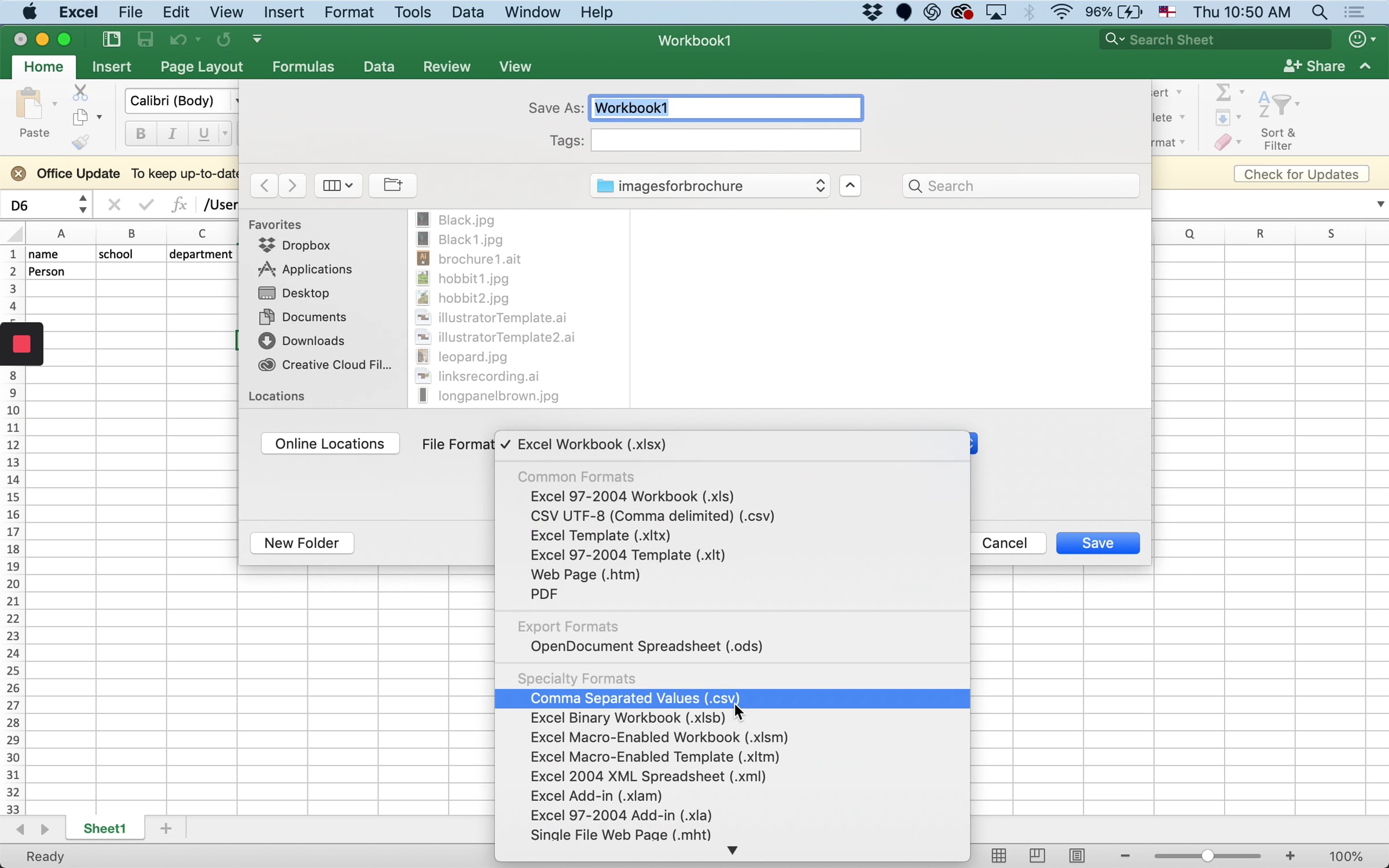1389x868 pixels.
Task: Expand Customize Quick Access Toolbar arrow
Action: click(258, 39)
